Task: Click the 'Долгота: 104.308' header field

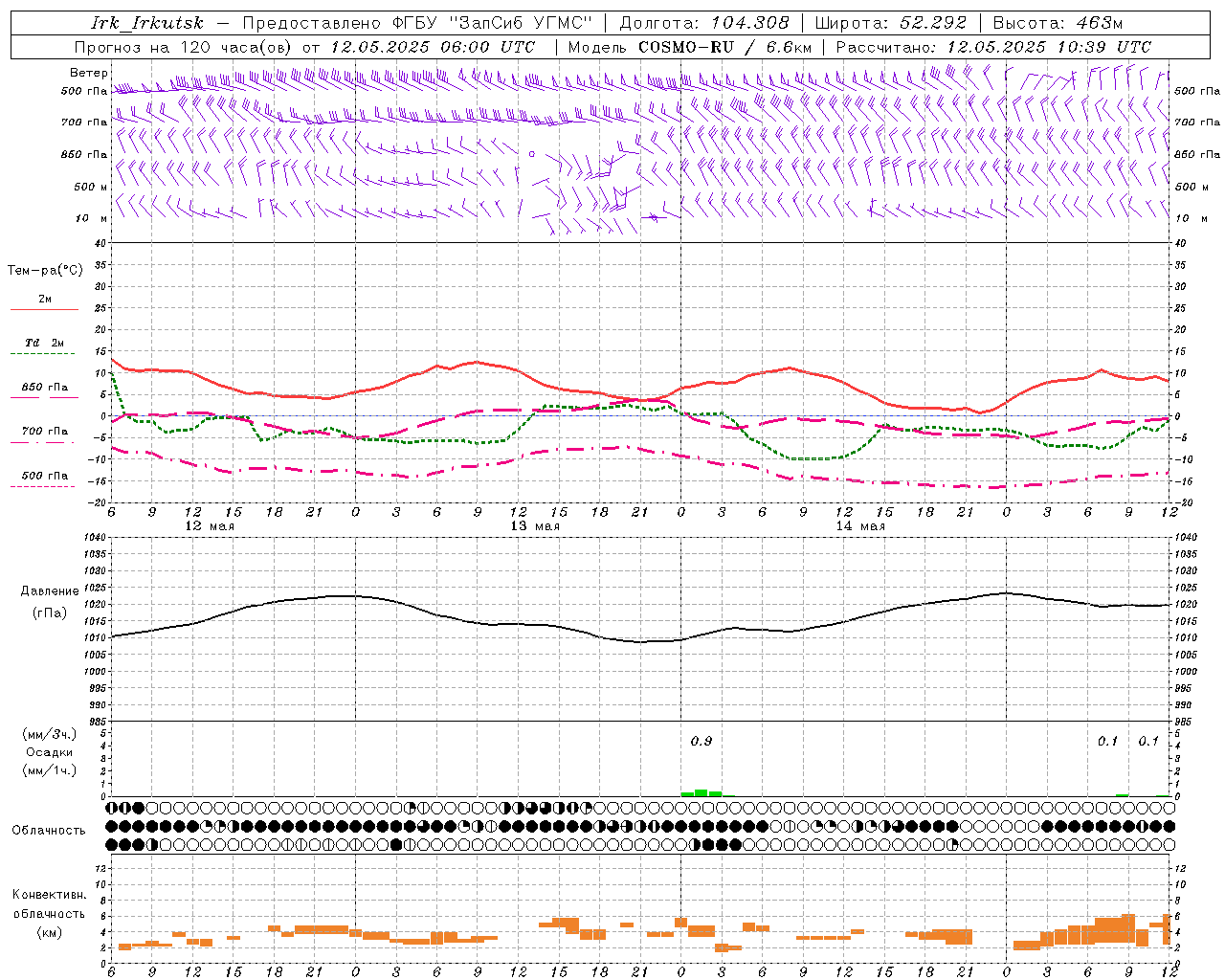Action: 704,23
